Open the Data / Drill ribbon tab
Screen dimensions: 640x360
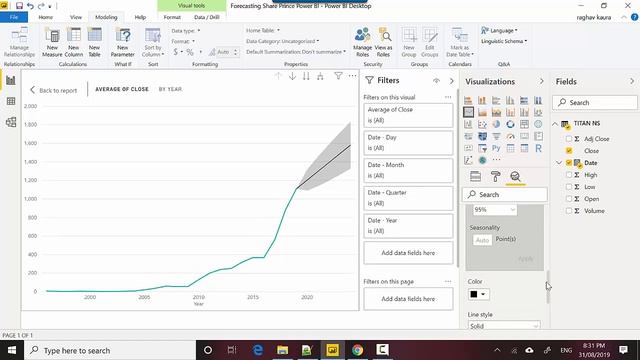pyautogui.click(x=207, y=17)
